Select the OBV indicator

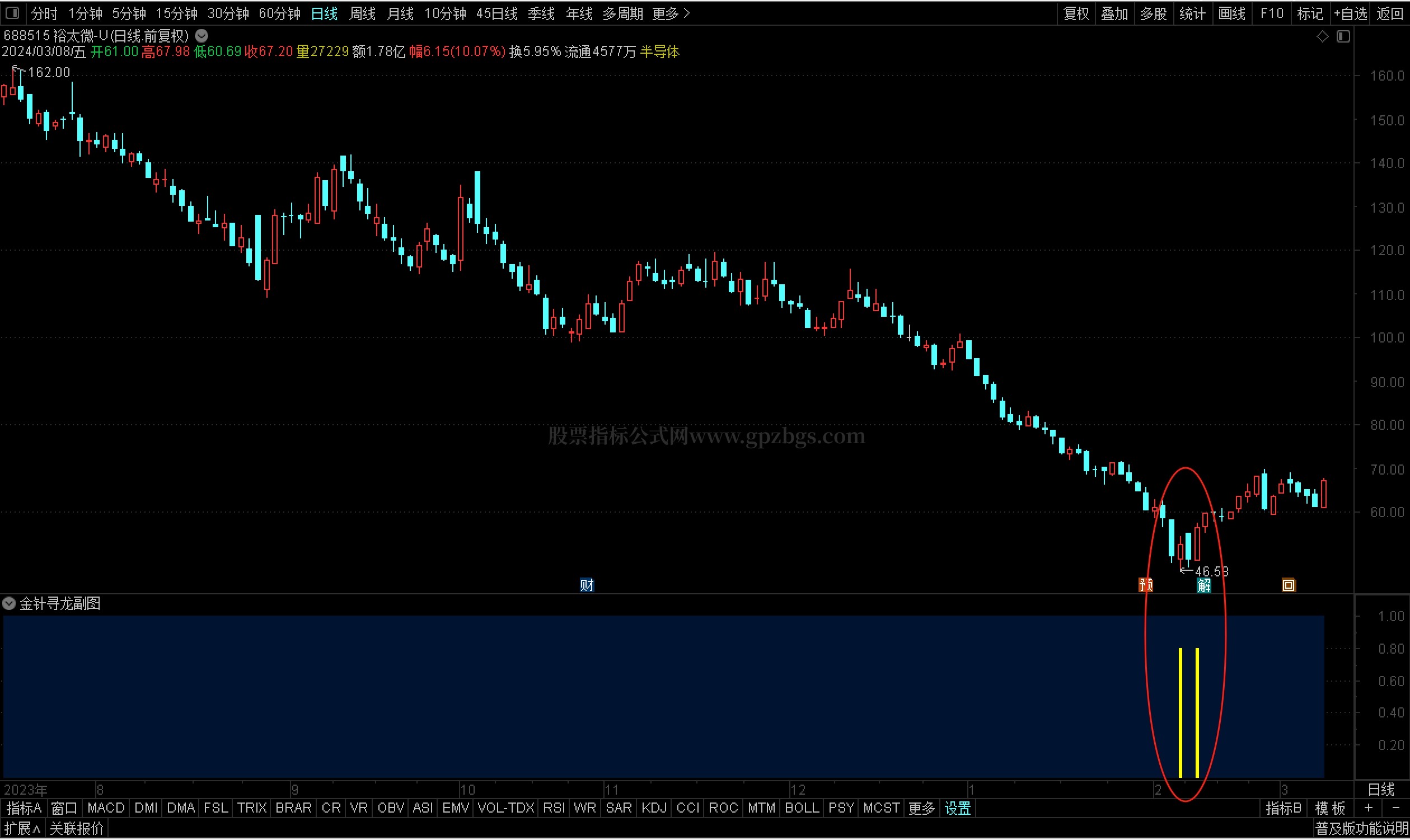(x=391, y=808)
